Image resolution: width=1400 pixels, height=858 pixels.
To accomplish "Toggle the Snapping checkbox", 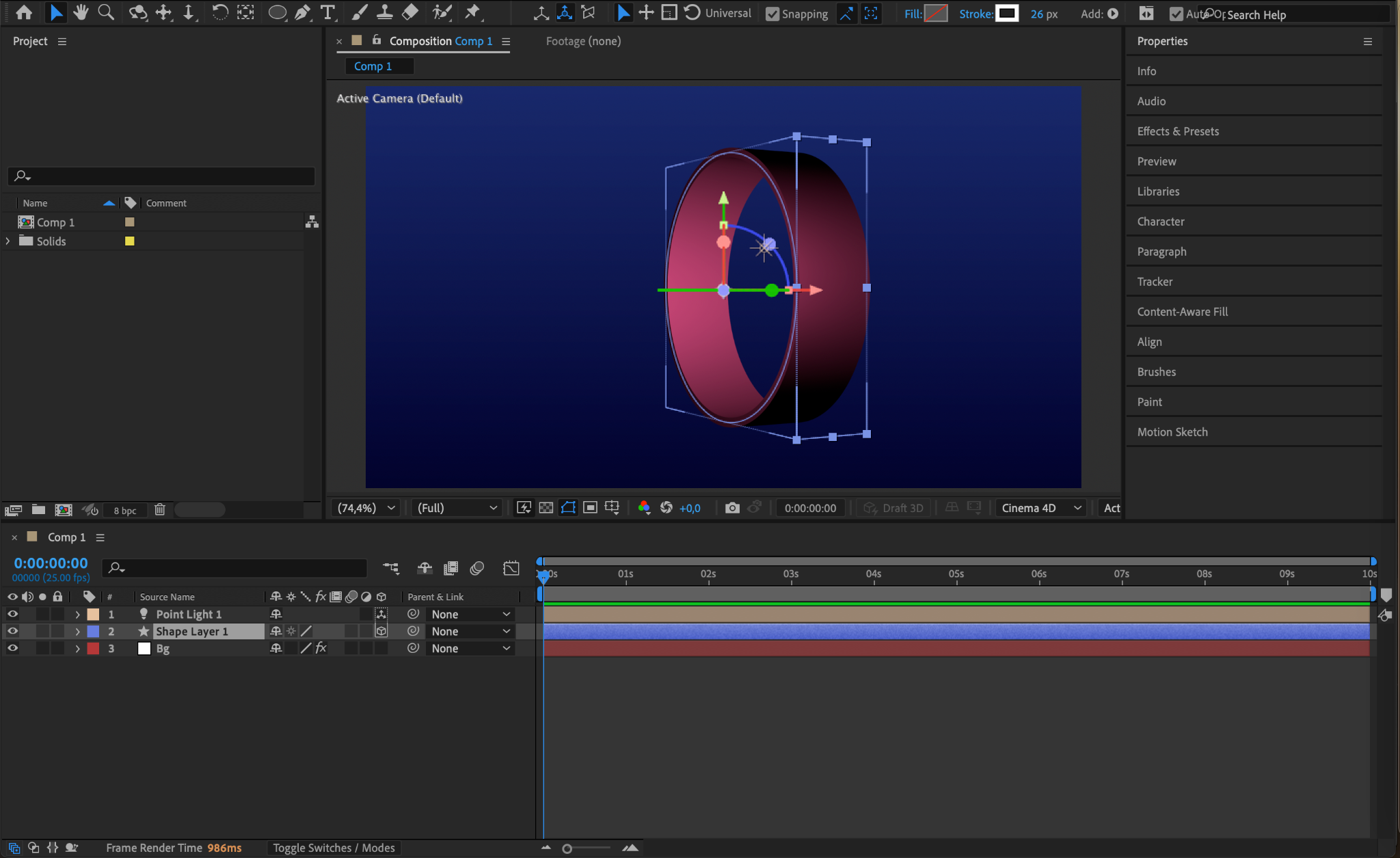I will (x=772, y=14).
